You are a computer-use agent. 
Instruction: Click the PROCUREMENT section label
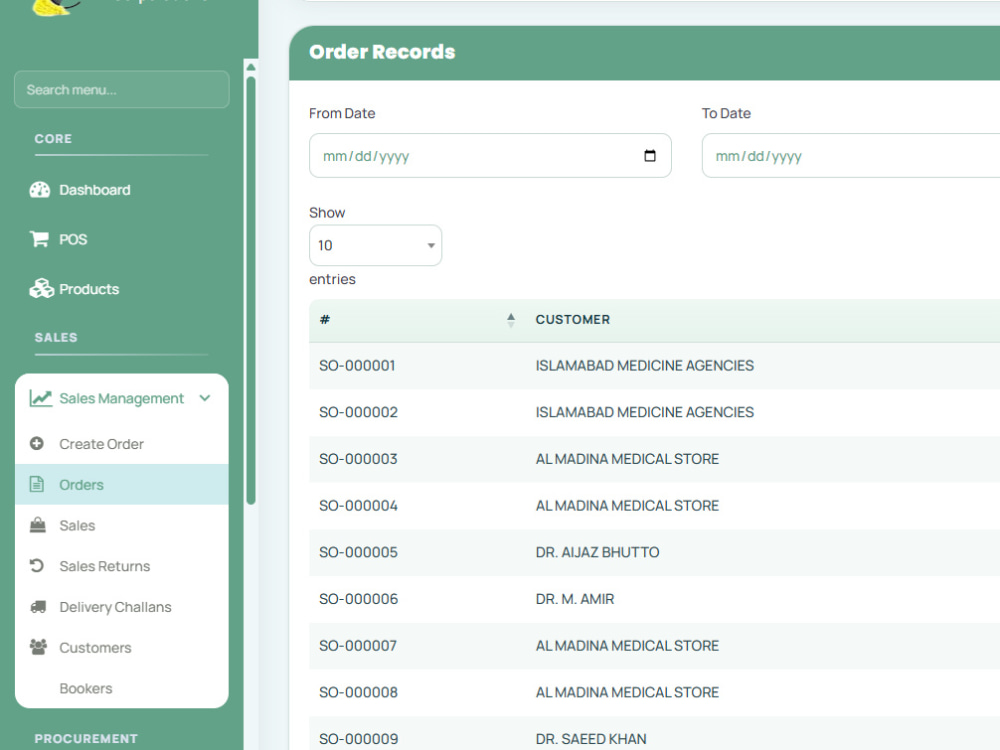coord(86,739)
